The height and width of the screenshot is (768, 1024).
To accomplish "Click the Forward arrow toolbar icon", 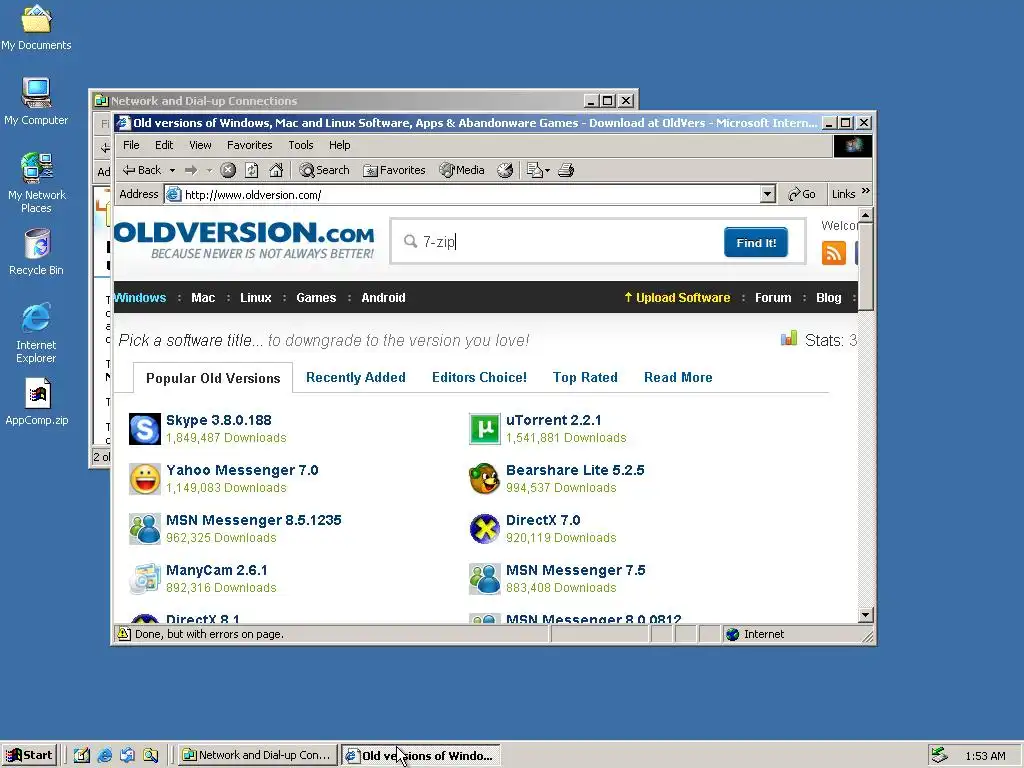I will (191, 170).
